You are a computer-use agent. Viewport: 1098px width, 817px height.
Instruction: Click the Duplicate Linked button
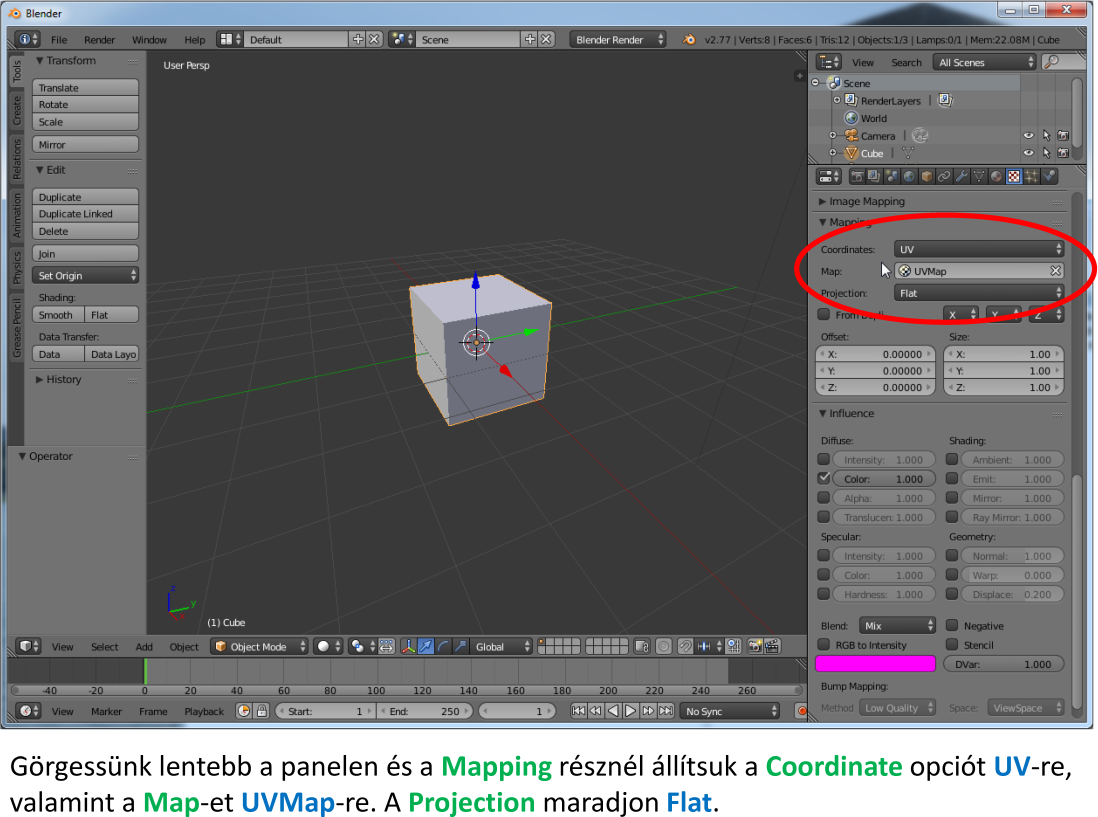point(85,214)
